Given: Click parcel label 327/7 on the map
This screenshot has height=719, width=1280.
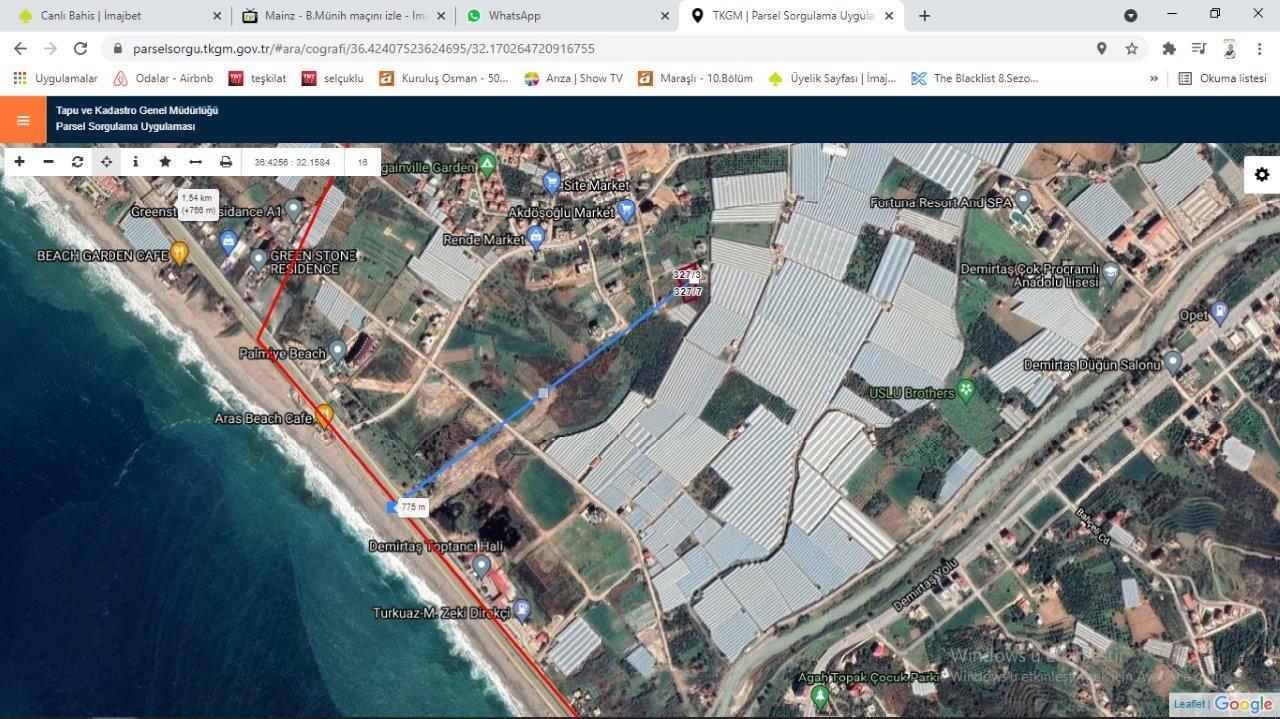Looking at the screenshot, I should (x=688, y=291).
